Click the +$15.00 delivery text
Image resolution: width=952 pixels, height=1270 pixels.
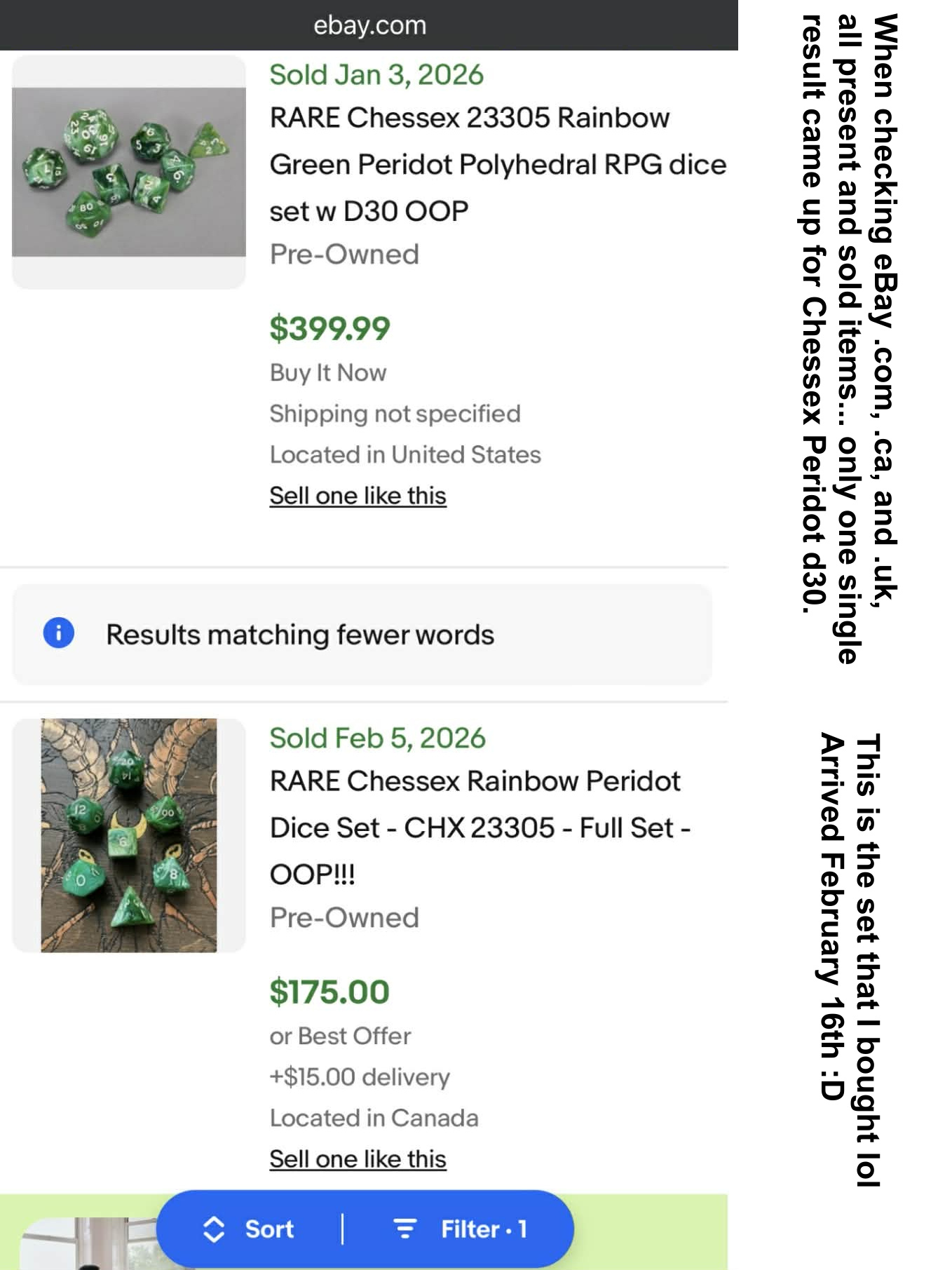point(360,1076)
